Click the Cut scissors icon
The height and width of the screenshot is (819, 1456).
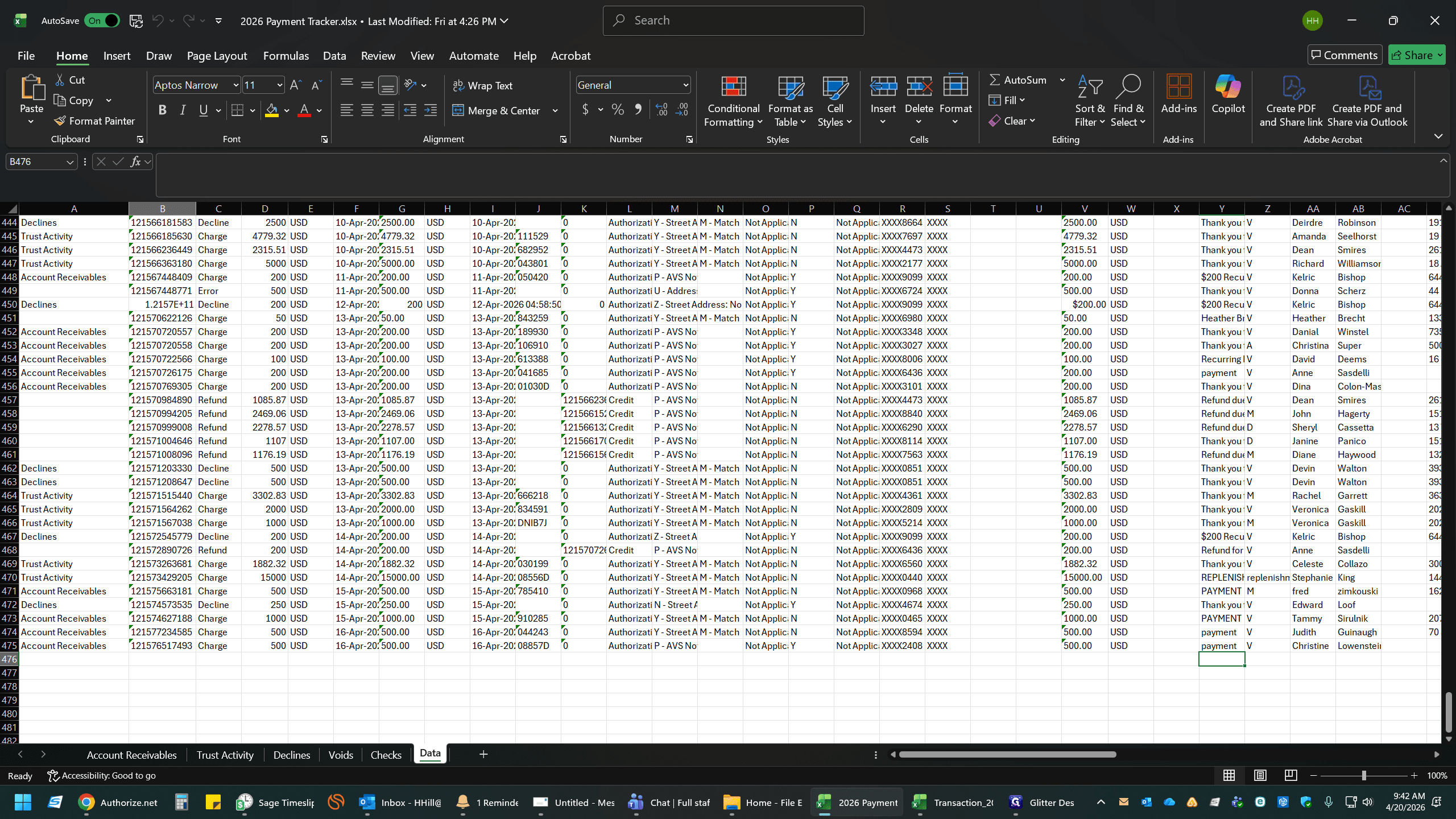pyautogui.click(x=60, y=80)
